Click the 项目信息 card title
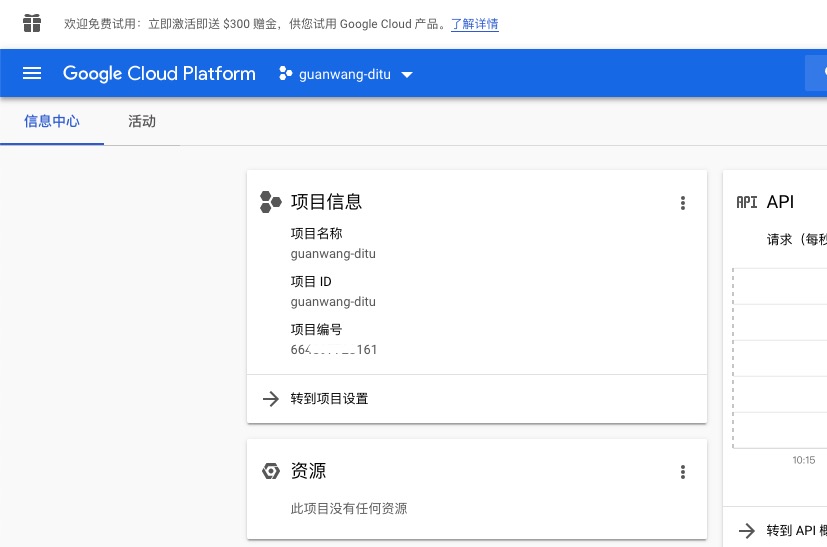The width and height of the screenshot is (827, 547). pyautogui.click(x=326, y=202)
